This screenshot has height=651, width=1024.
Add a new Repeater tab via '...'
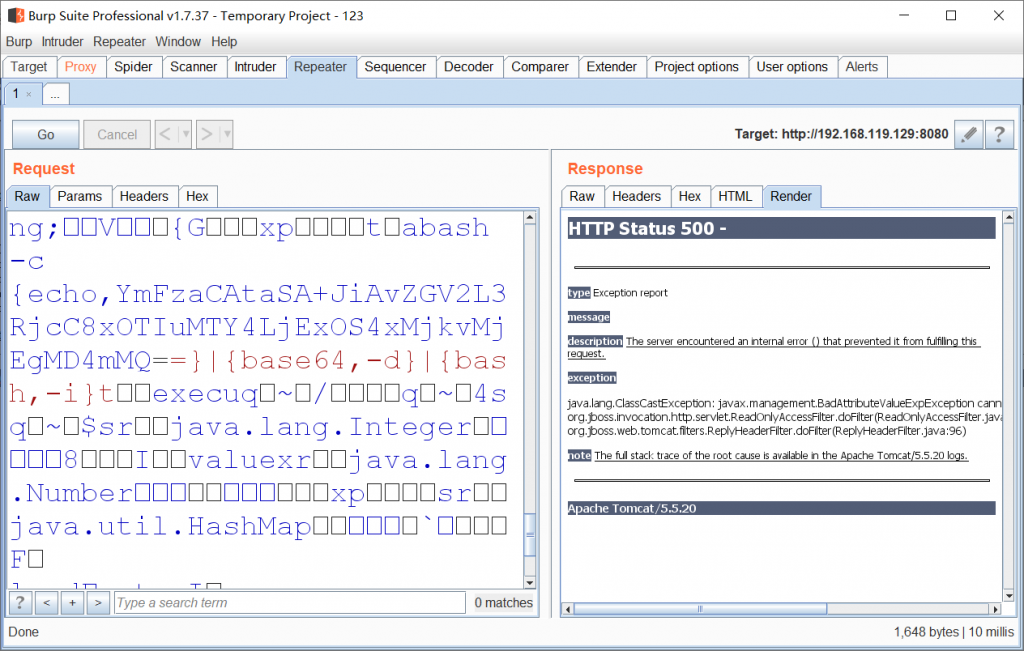pos(56,95)
